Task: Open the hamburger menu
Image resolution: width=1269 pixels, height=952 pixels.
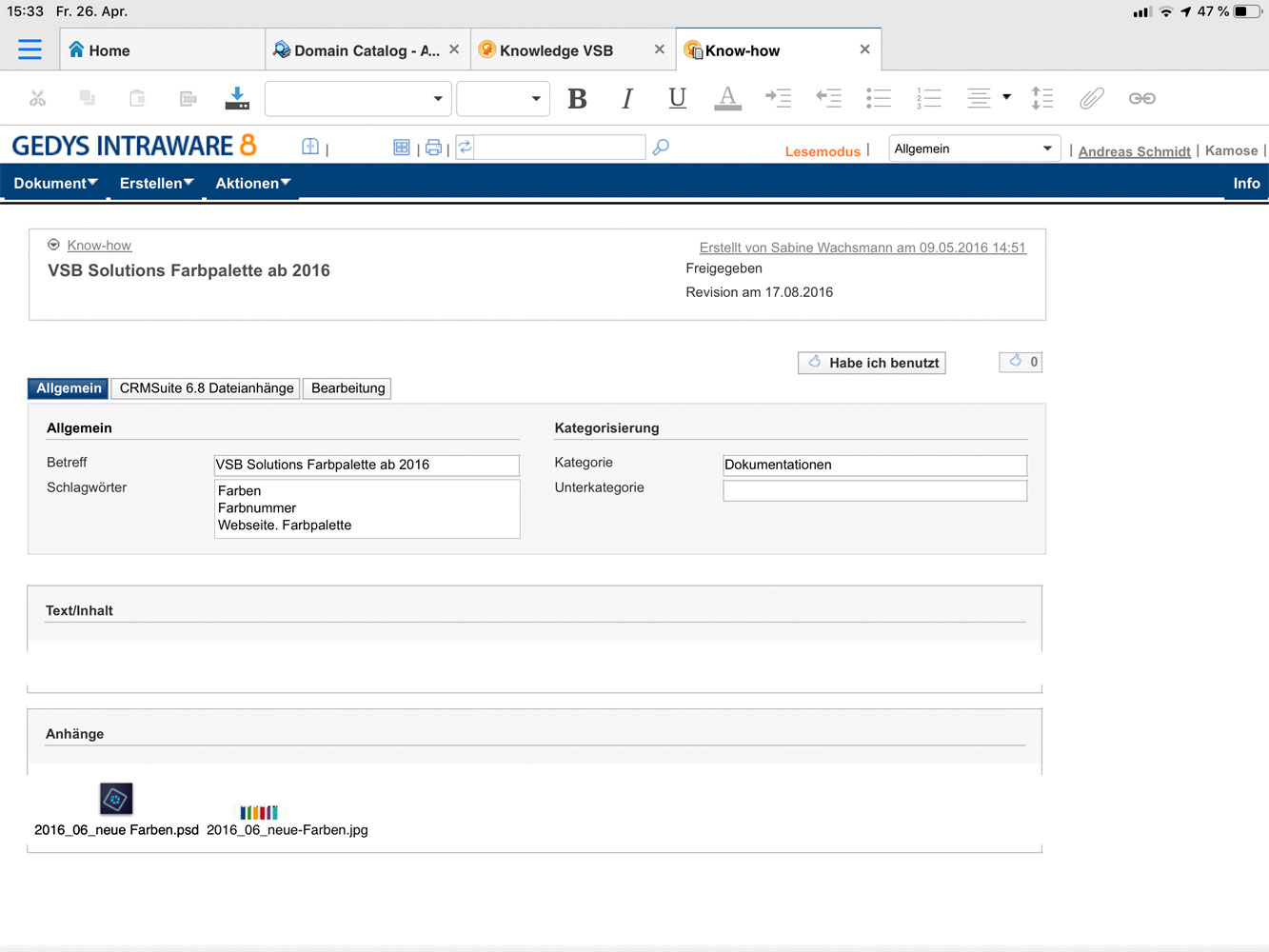Action: click(x=30, y=50)
